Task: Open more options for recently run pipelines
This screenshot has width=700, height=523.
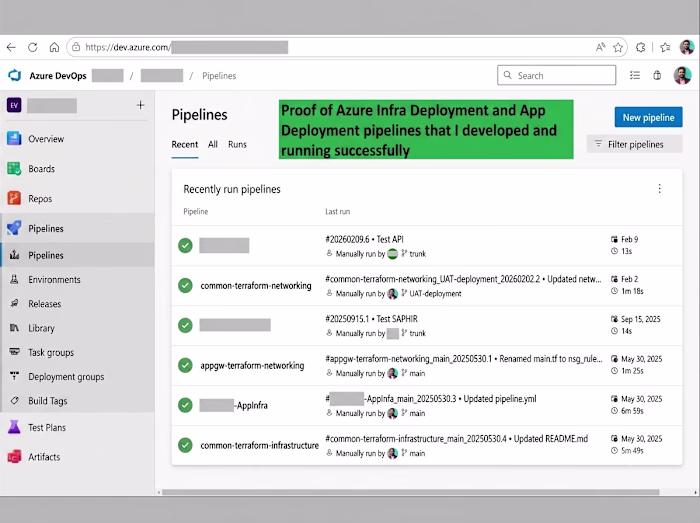Action: (x=659, y=189)
